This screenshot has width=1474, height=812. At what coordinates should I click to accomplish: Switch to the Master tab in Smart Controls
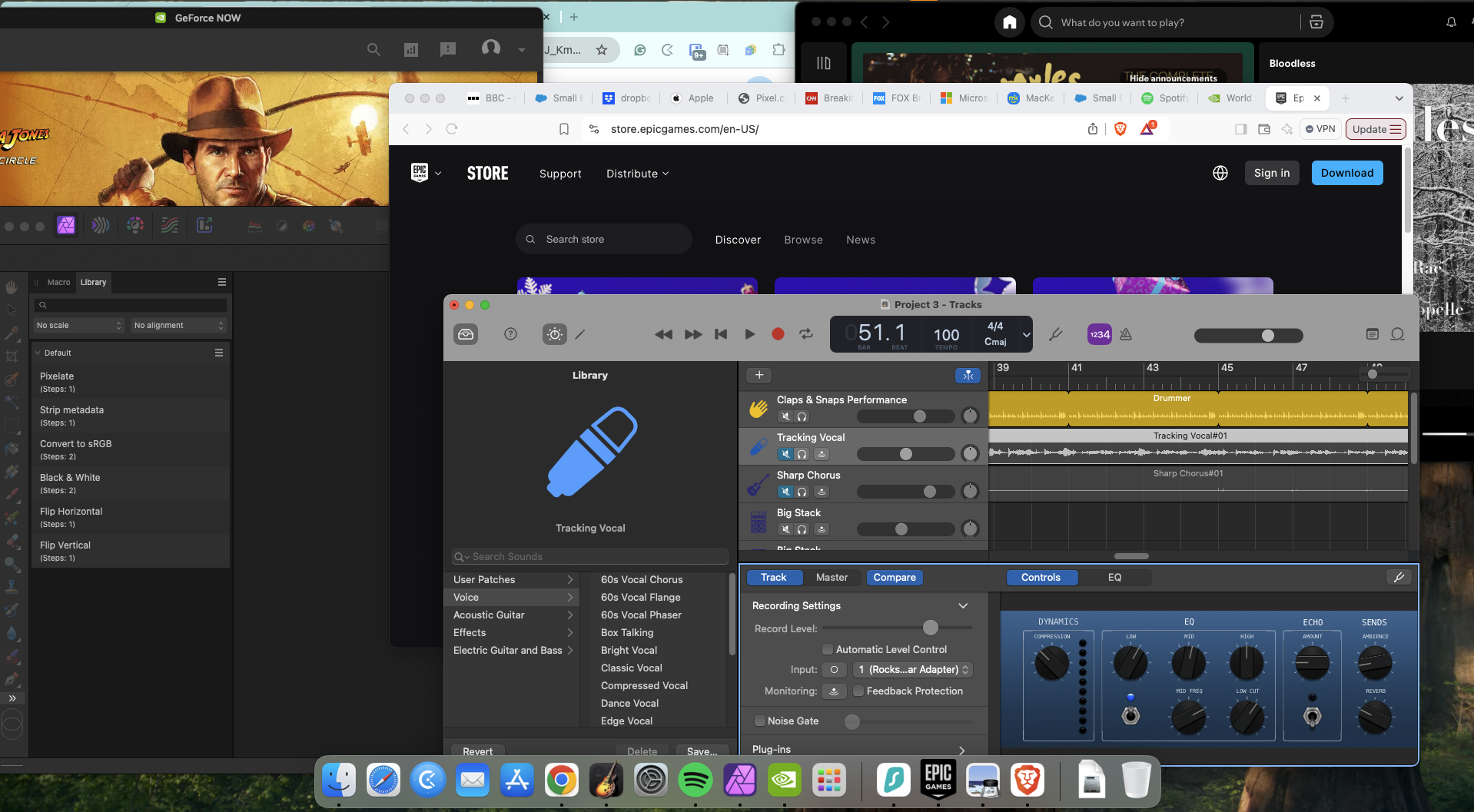pos(832,577)
